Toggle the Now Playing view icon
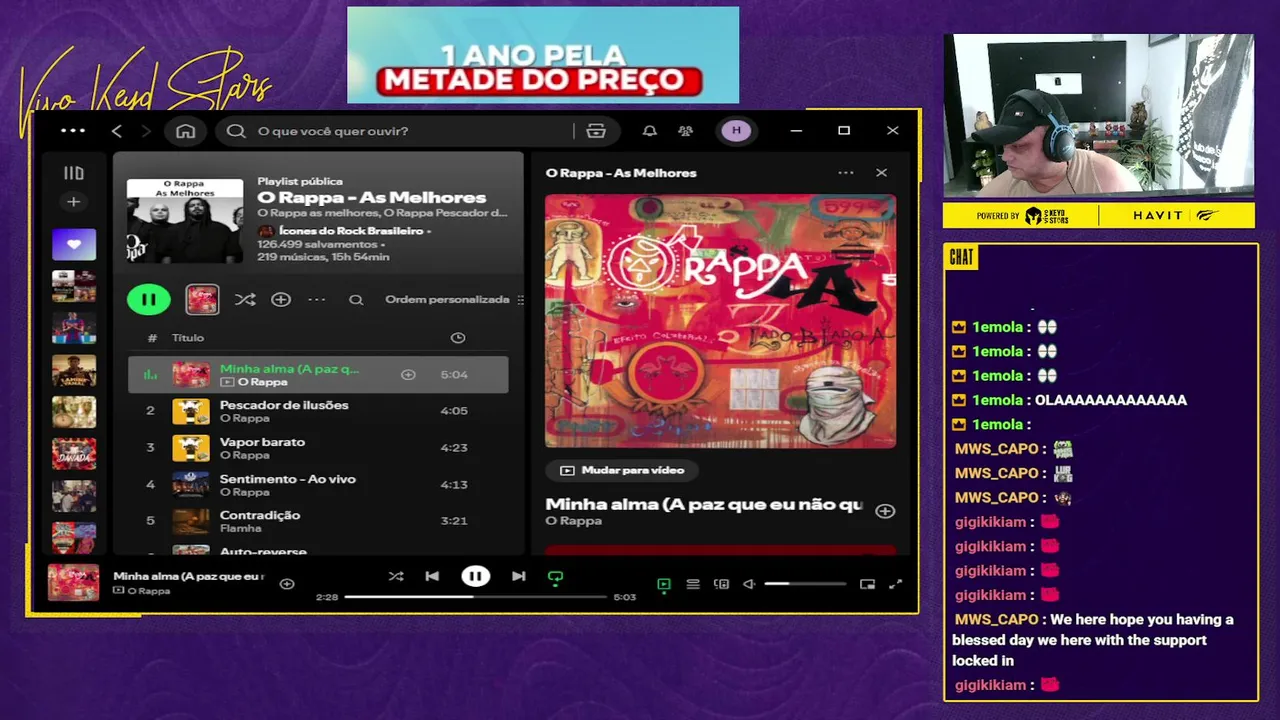 tap(663, 584)
